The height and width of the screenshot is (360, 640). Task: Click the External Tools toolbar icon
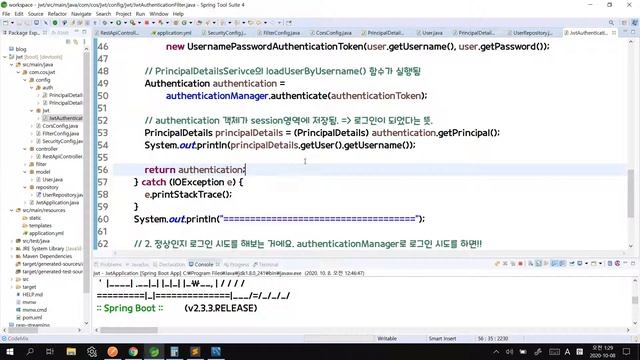tap(133, 22)
